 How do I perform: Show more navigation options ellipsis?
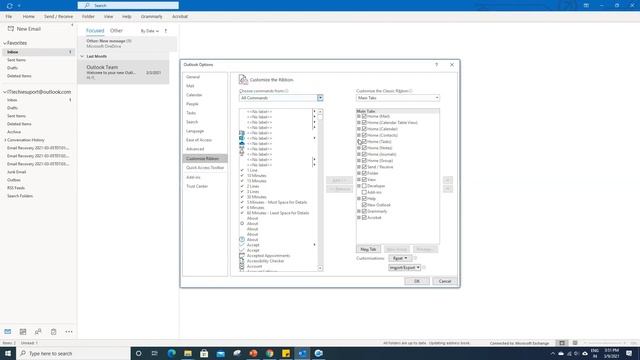[69, 331]
